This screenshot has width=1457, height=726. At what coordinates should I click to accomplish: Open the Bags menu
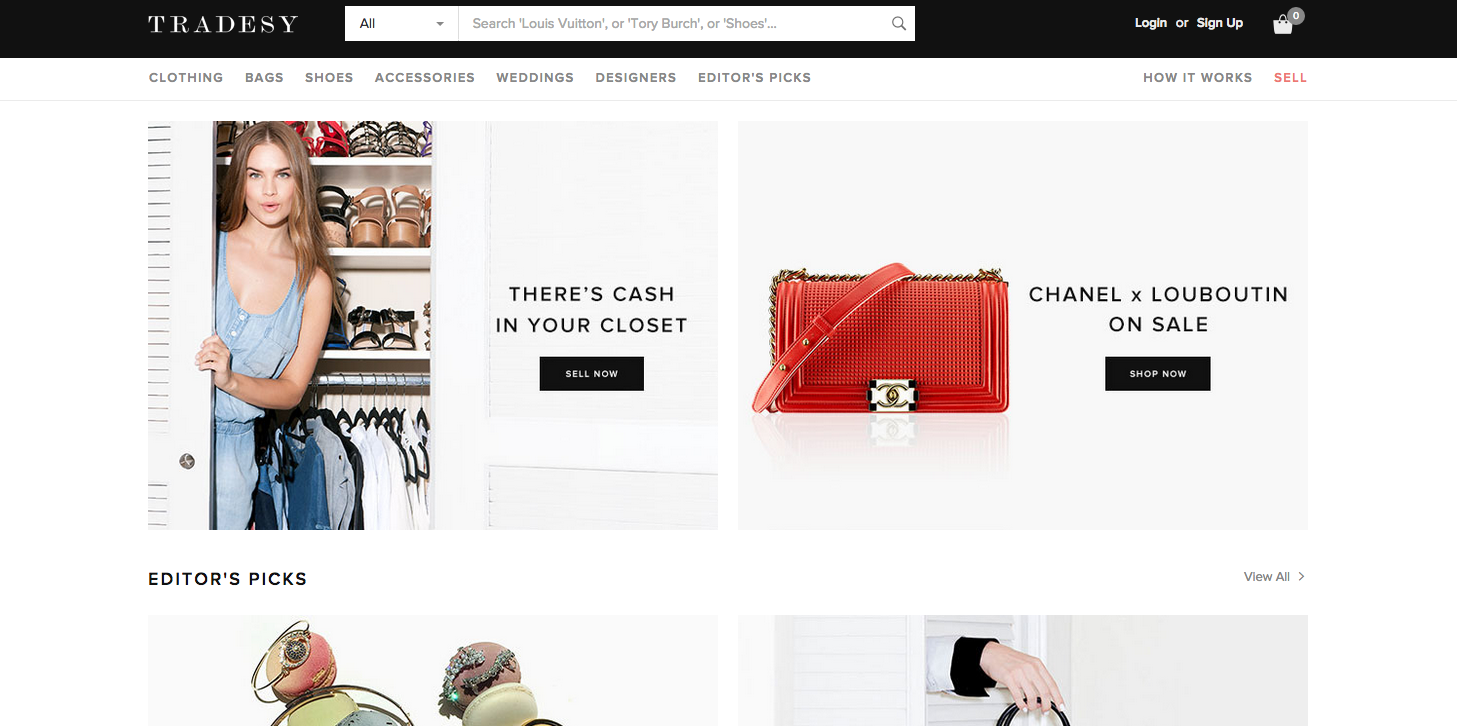[x=264, y=78]
